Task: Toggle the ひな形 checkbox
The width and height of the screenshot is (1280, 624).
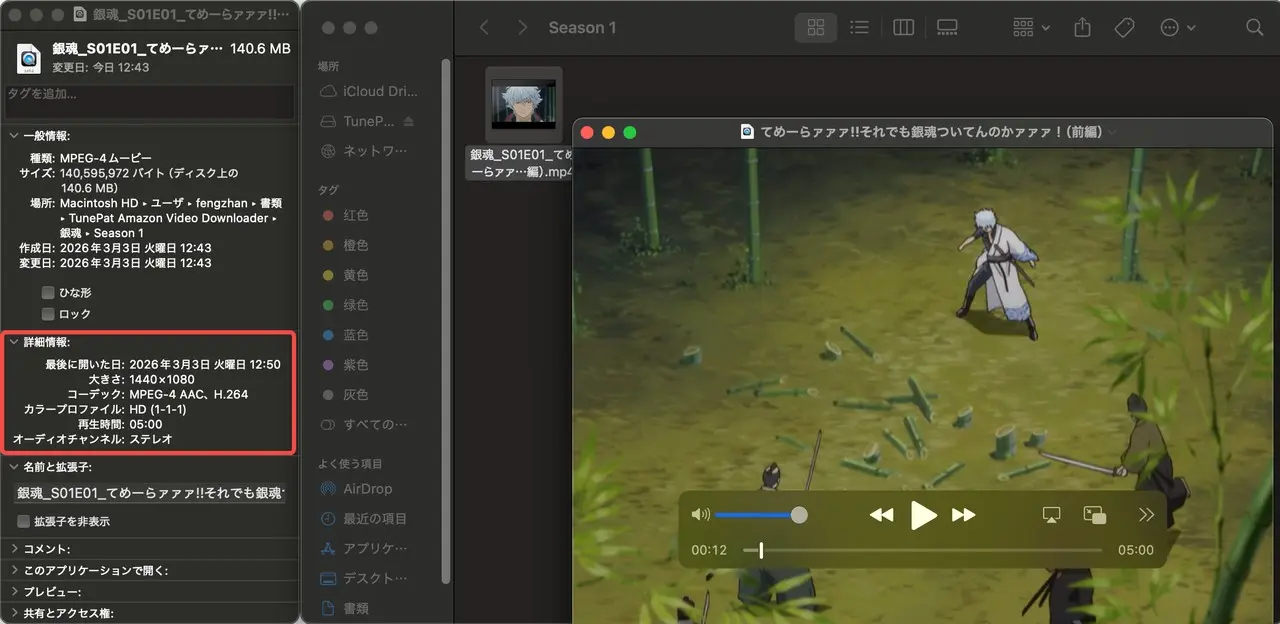Action: [48, 293]
